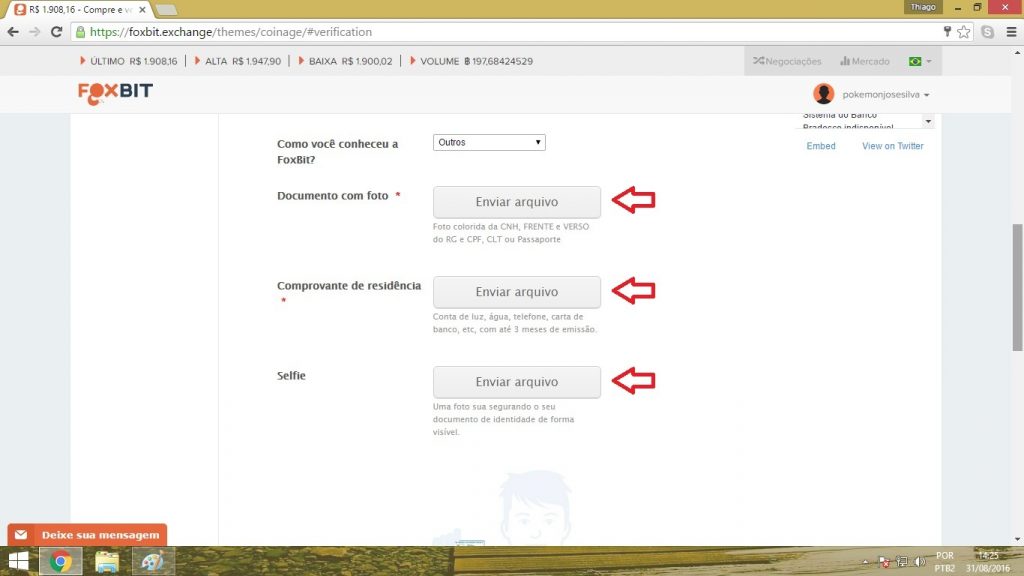Open the Windows Start menu
Viewport: 1024px width, 576px height.
pyautogui.click(x=18, y=562)
